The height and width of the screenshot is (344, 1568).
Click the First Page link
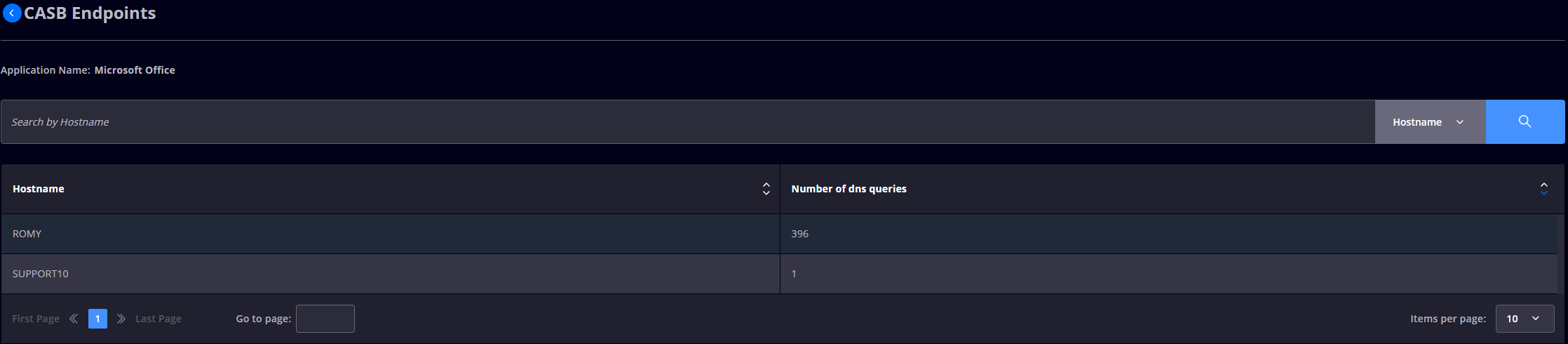[x=36, y=319]
